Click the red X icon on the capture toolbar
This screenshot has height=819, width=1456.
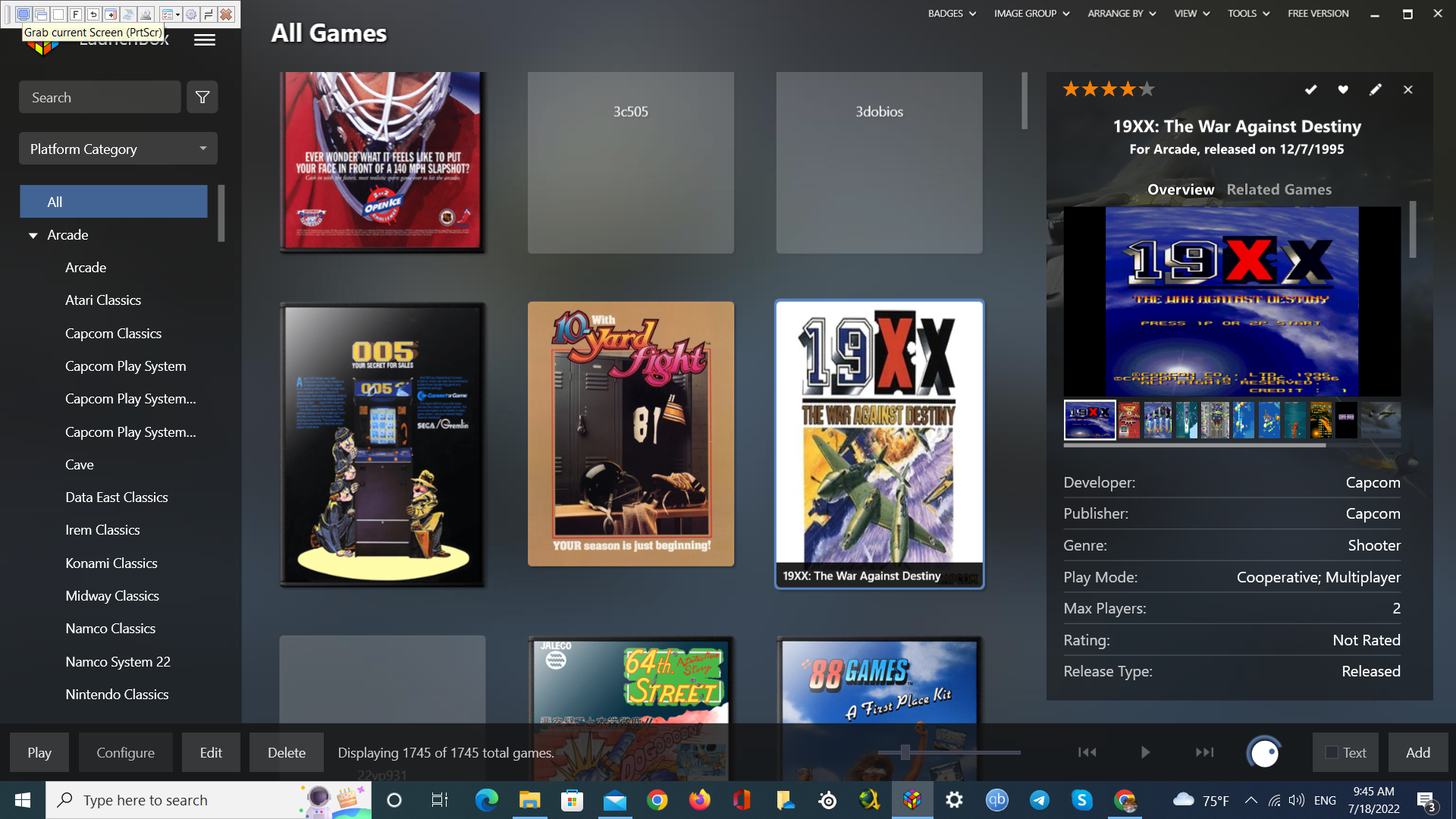click(226, 14)
